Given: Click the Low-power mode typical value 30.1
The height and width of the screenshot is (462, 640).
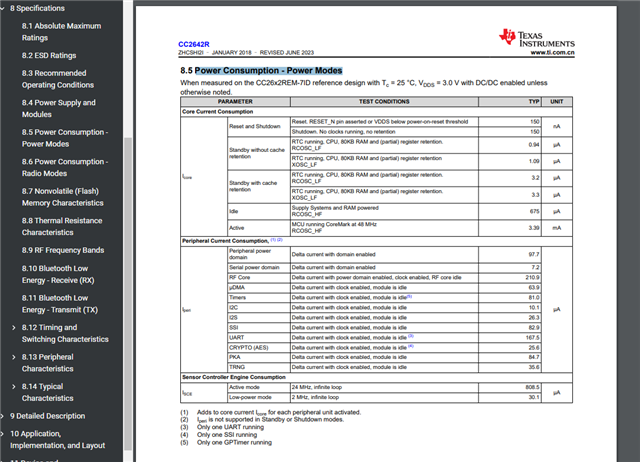Looking at the screenshot, I should coord(534,397).
